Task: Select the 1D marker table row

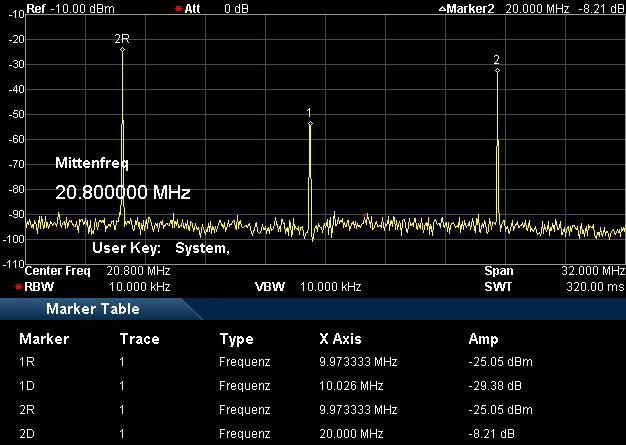Action: click(x=312, y=385)
